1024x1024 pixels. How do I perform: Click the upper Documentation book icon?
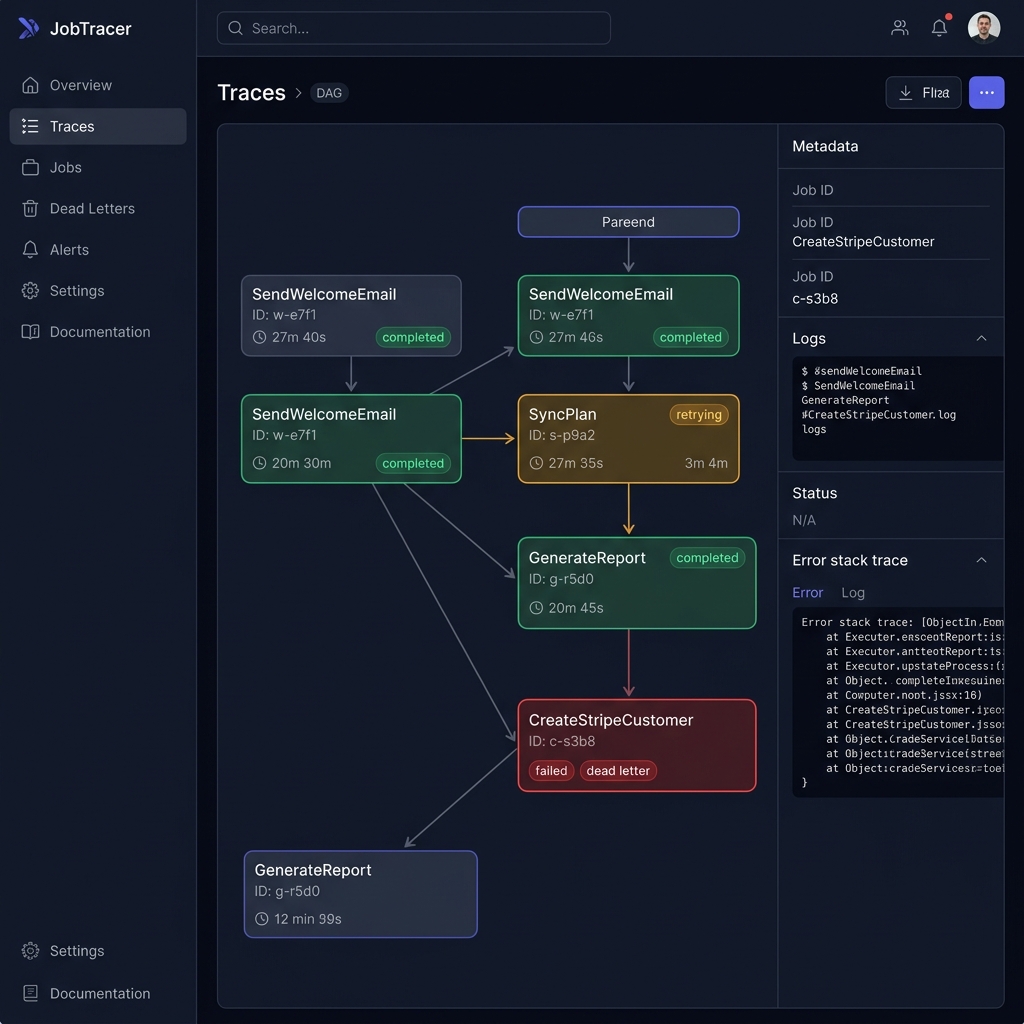click(30, 332)
